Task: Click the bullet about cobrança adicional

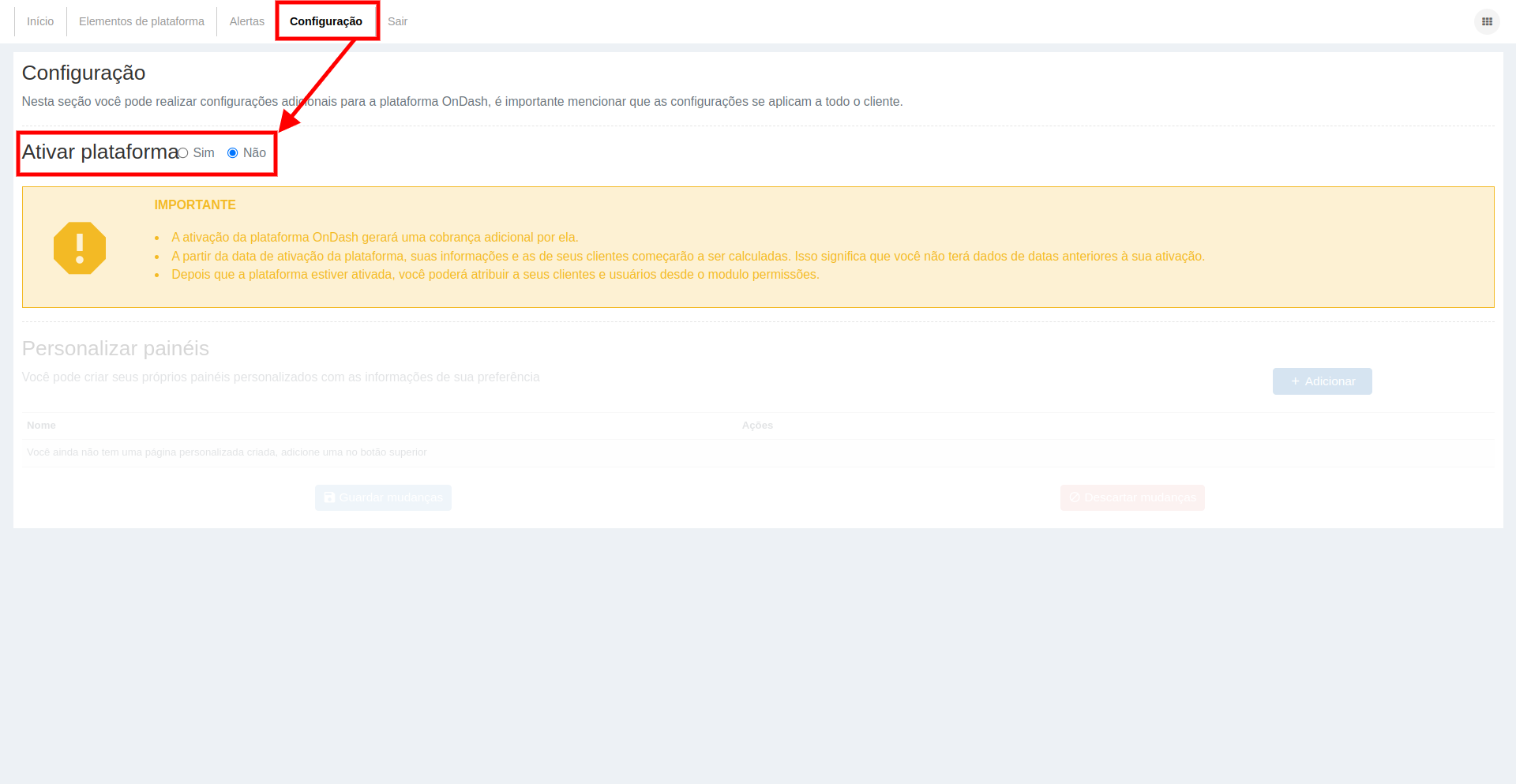Action: tap(375, 238)
